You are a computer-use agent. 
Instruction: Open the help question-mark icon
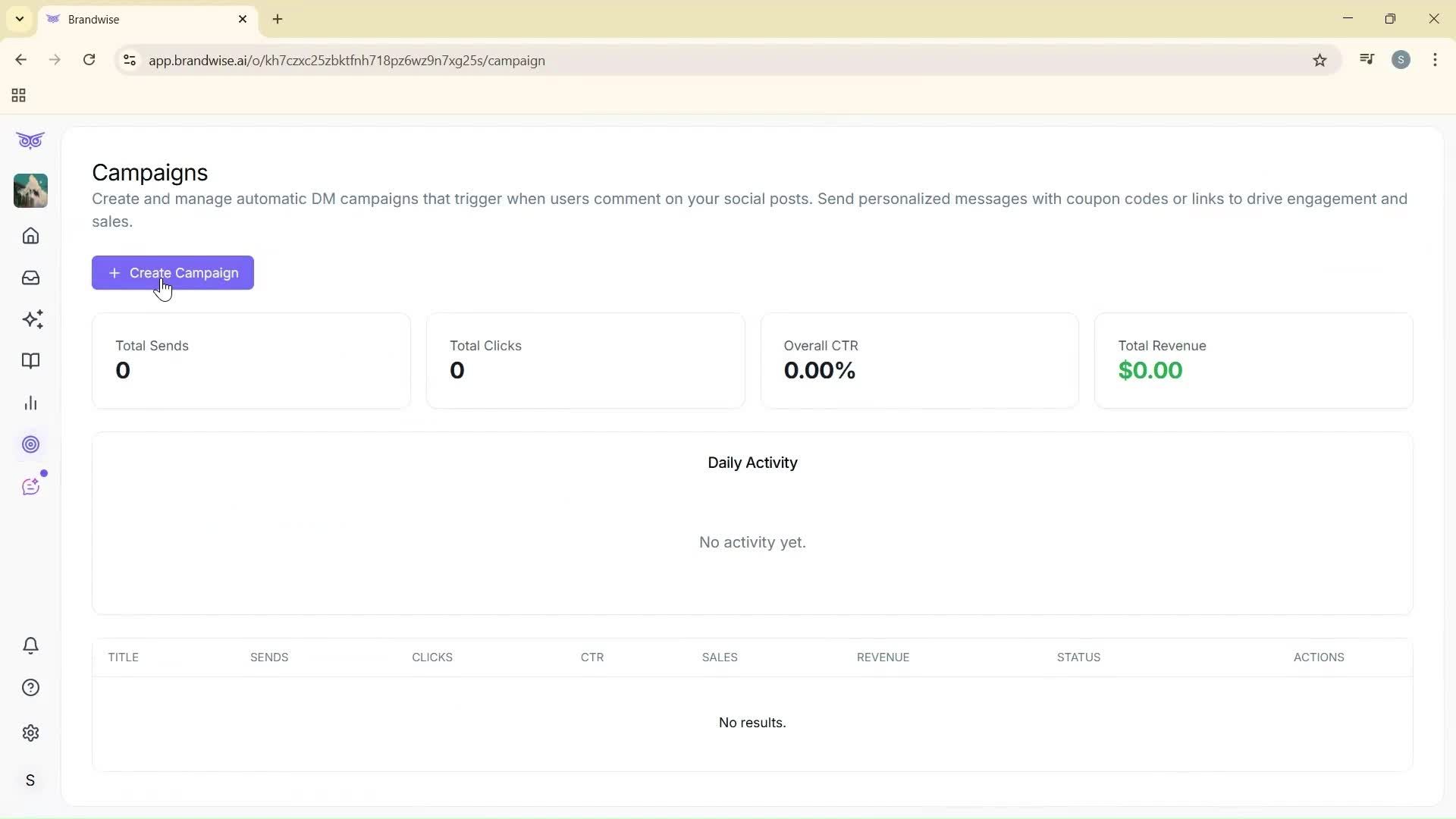pyautogui.click(x=30, y=687)
